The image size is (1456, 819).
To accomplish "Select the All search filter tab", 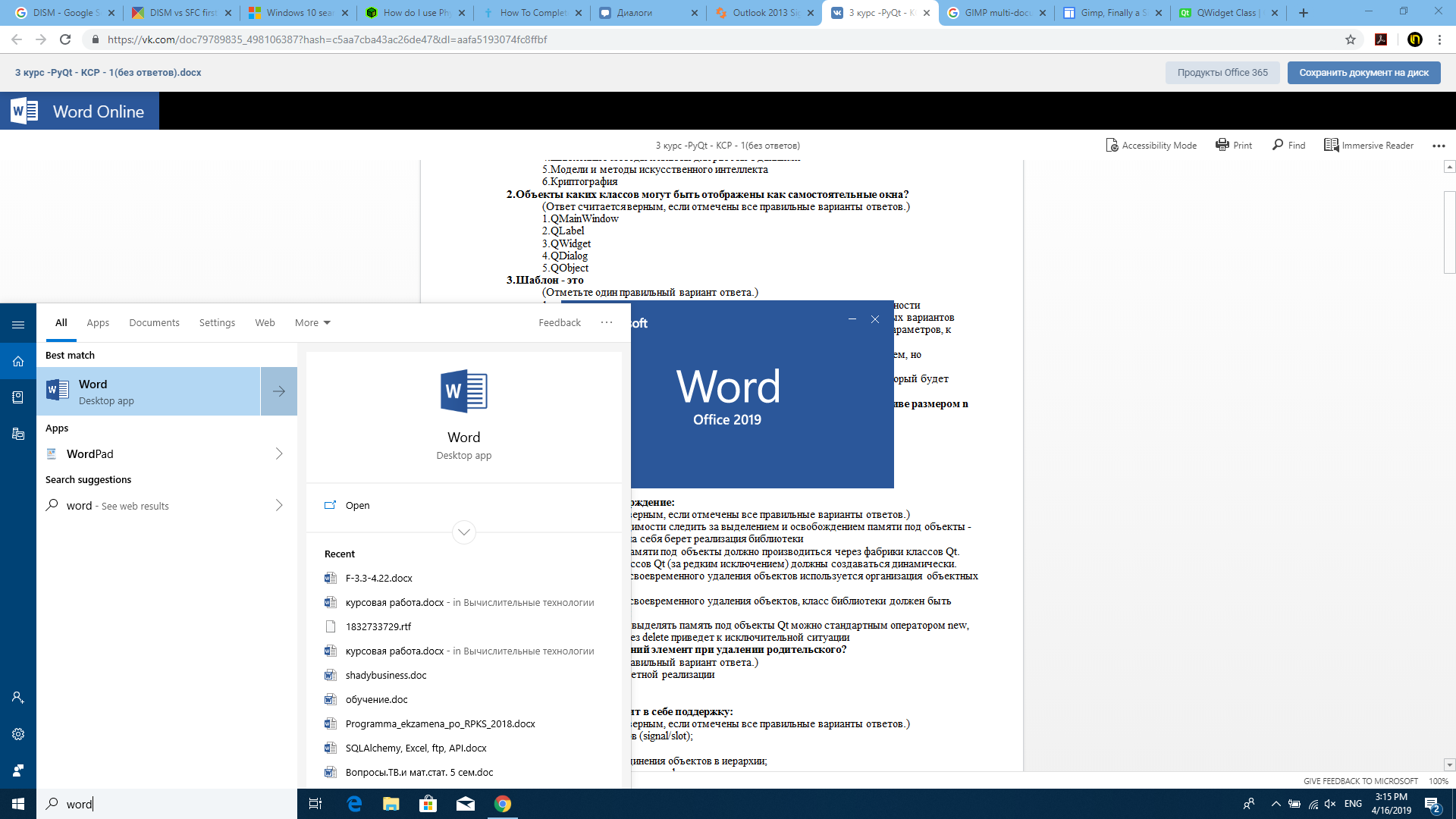I will coord(61,322).
